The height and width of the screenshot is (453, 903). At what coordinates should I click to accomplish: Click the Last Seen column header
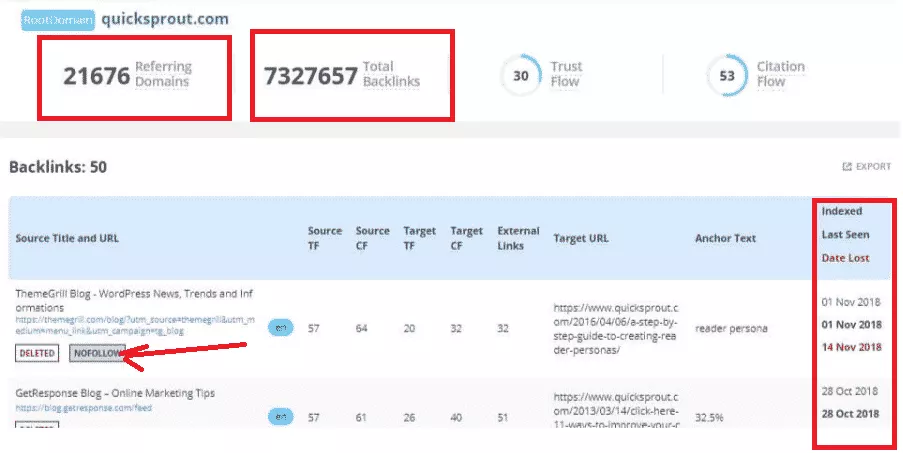845,235
